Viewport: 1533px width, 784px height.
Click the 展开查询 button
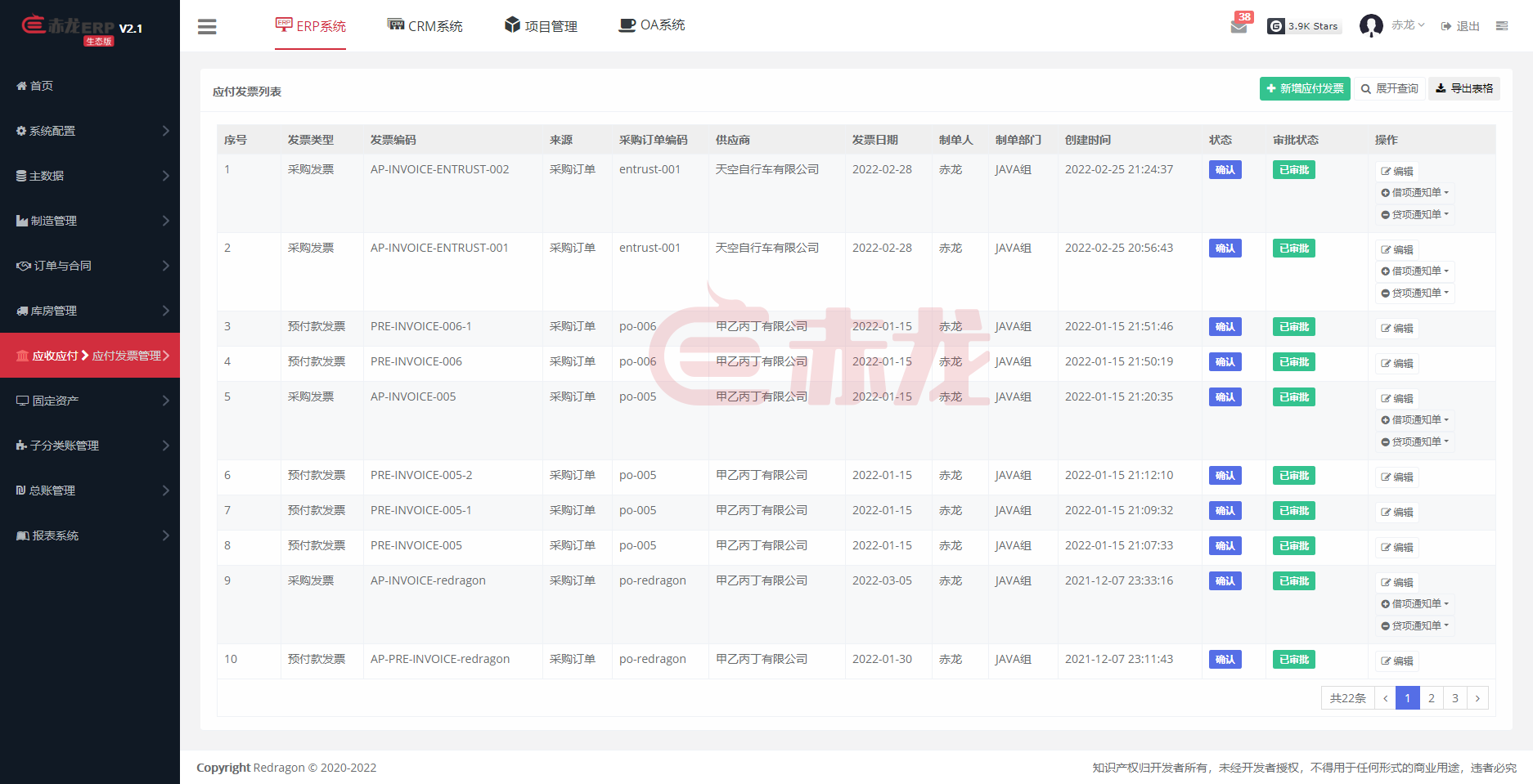(x=1389, y=88)
